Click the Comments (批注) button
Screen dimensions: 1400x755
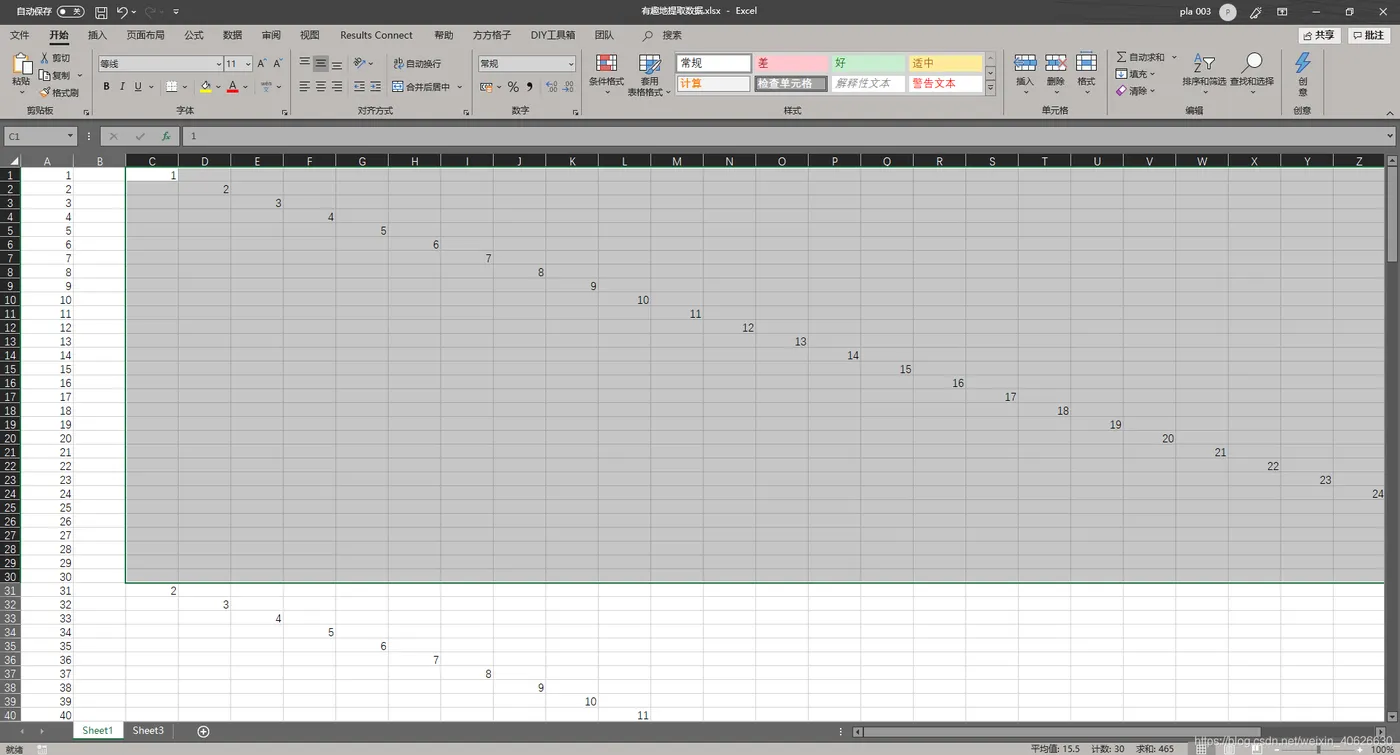point(1369,35)
